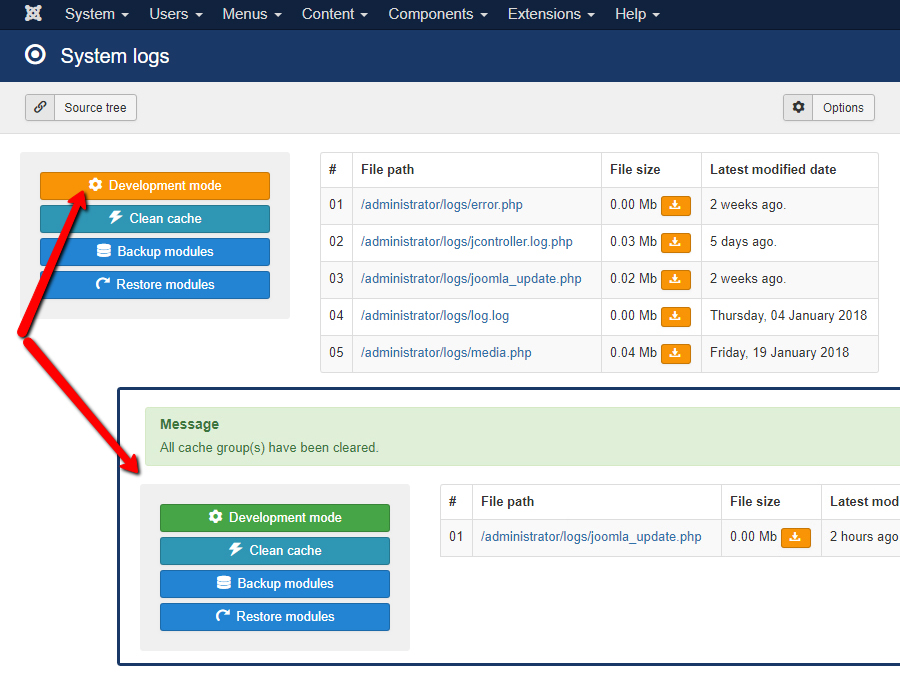This screenshot has width=900, height=680.
Task: Click the Options gear button
Action: 829,108
